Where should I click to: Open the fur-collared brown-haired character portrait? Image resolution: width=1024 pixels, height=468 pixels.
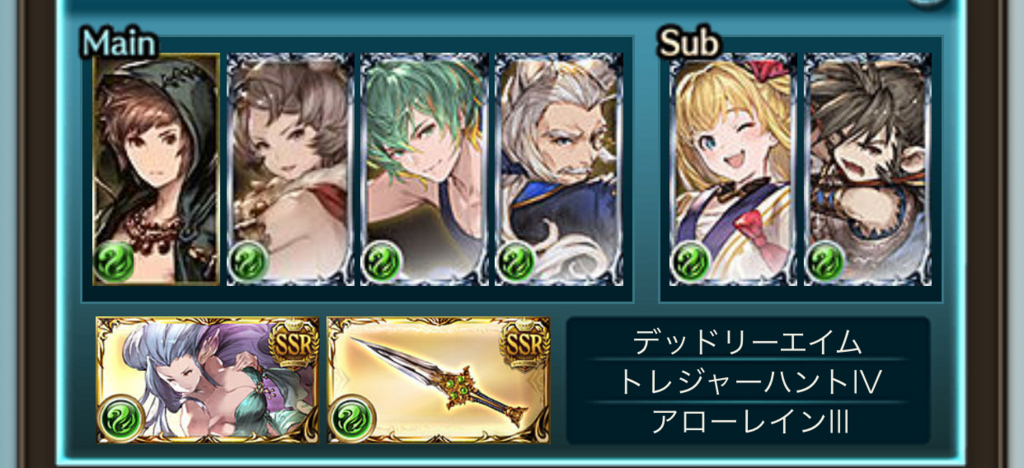[x=290, y=170]
